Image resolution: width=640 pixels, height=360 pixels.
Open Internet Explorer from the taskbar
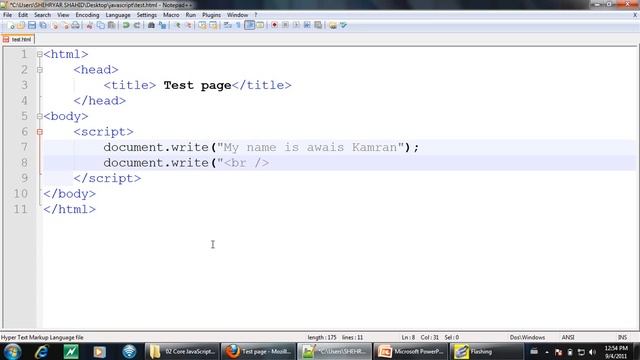coord(42,351)
